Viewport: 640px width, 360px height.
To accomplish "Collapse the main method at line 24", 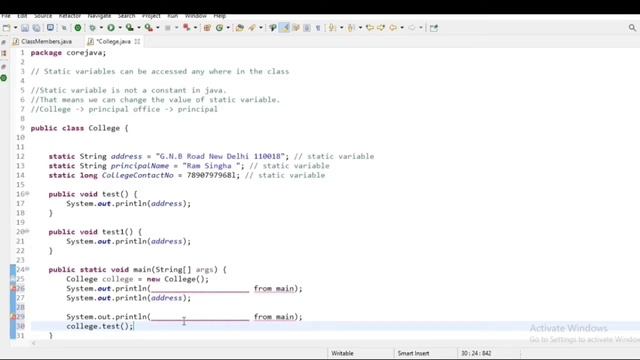I will [28, 269].
